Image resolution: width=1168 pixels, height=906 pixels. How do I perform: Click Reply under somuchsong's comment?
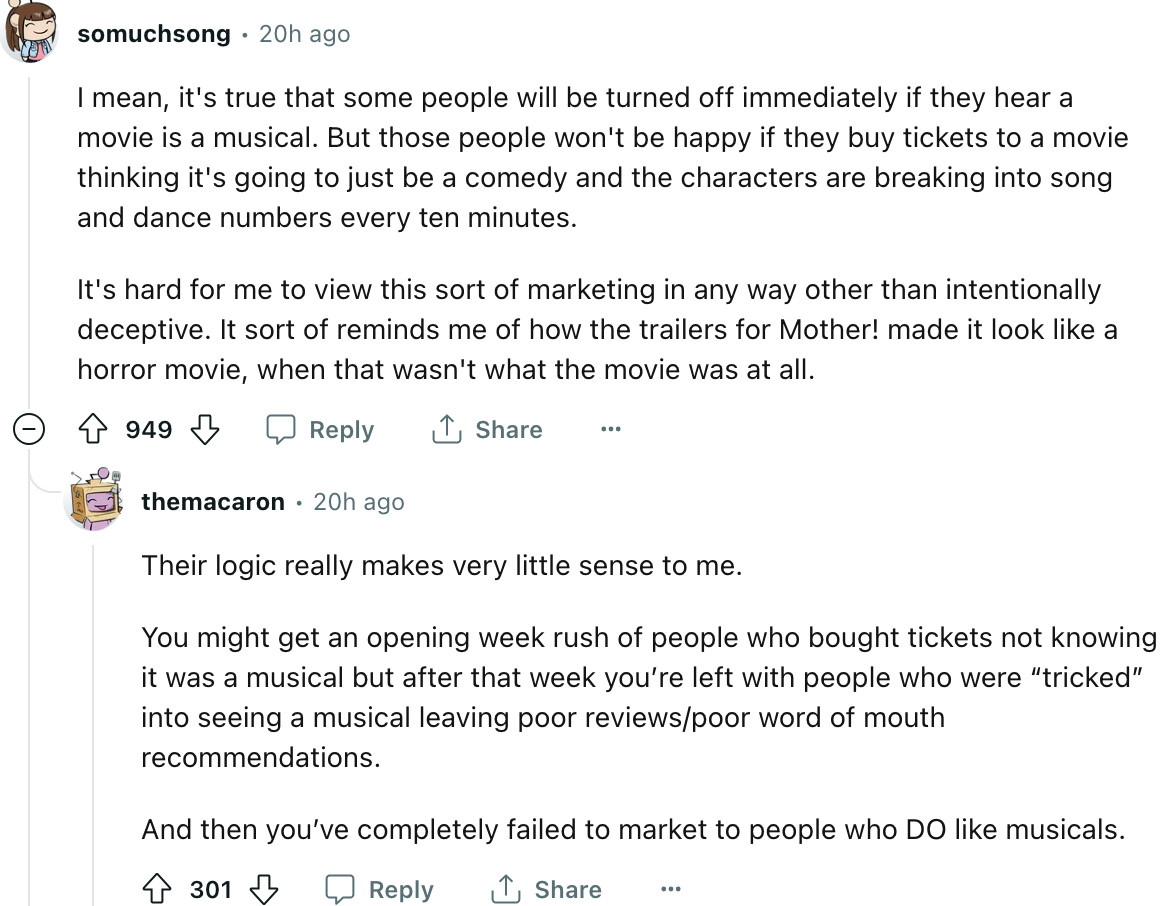pyautogui.click(x=320, y=430)
